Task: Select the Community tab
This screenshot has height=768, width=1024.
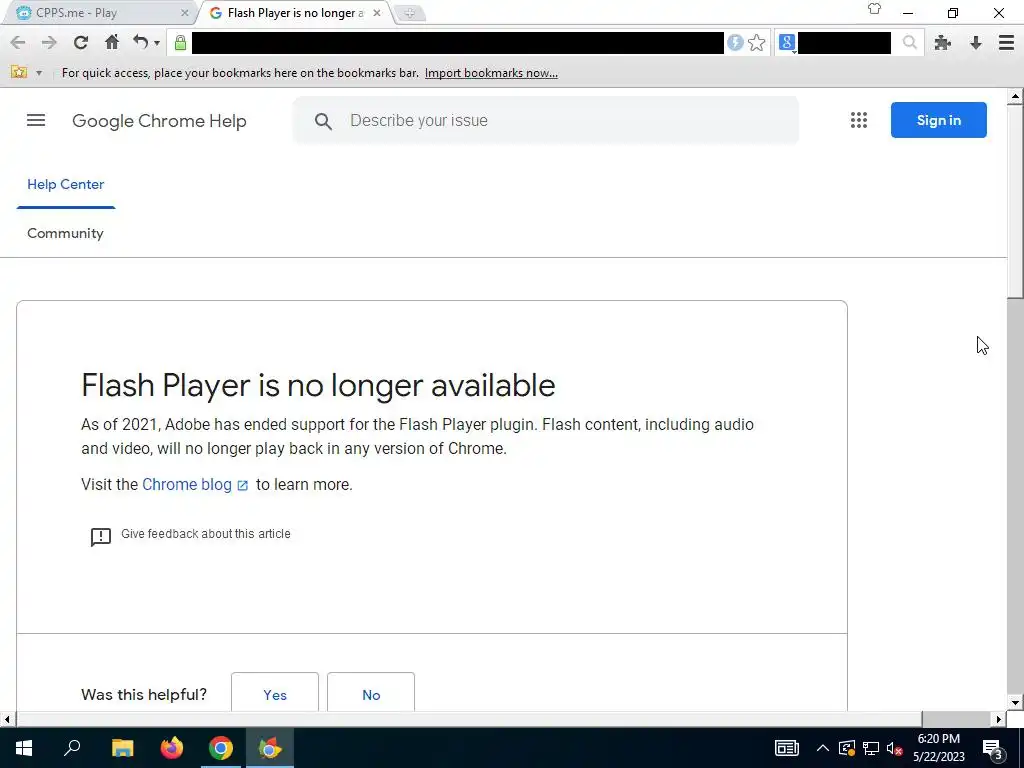Action: coord(65,234)
